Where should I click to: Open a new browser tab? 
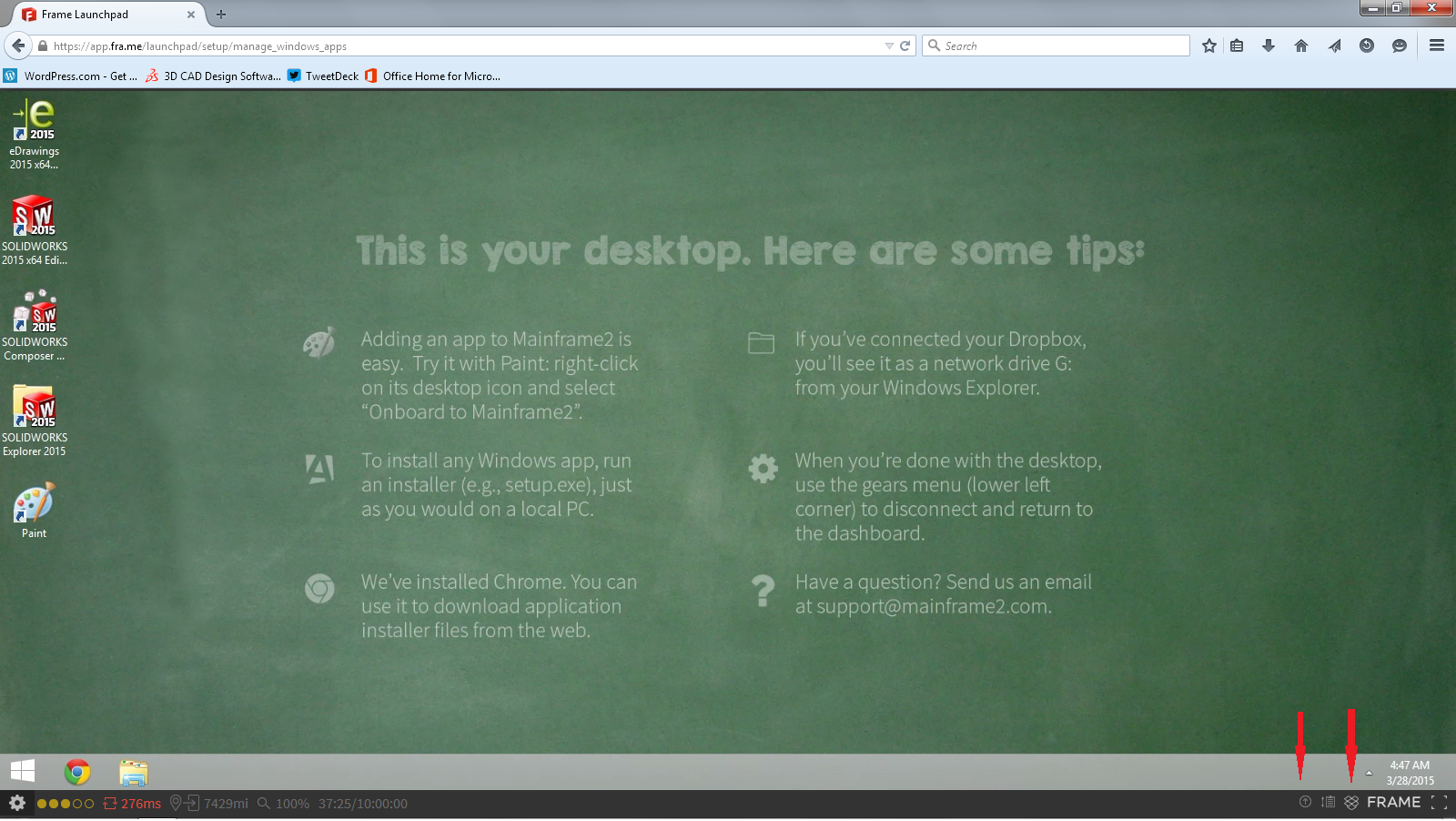(x=221, y=15)
